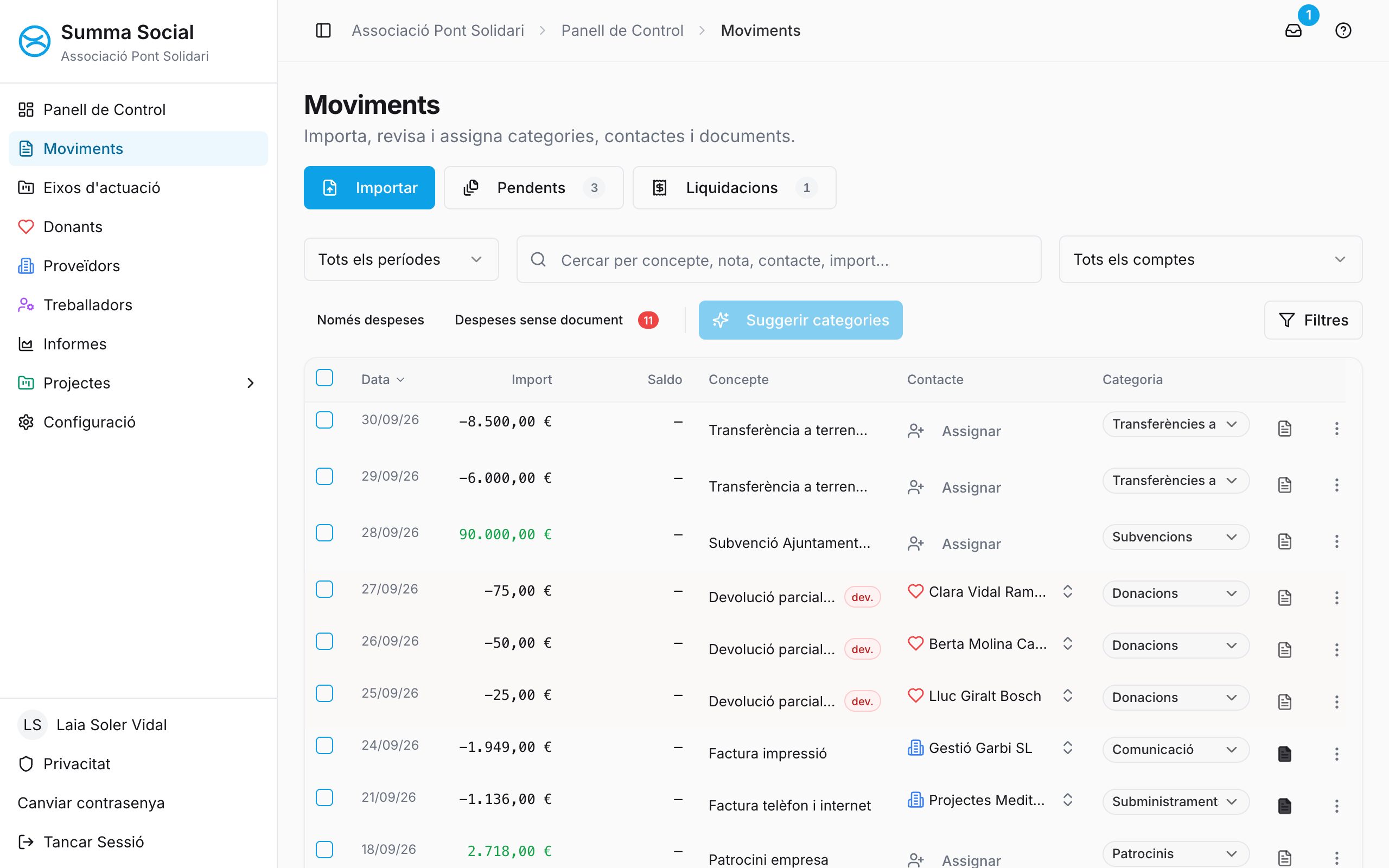Open Proveïdors in sidebar
Screen dimensions: 1389x868
tap(138, 266)
